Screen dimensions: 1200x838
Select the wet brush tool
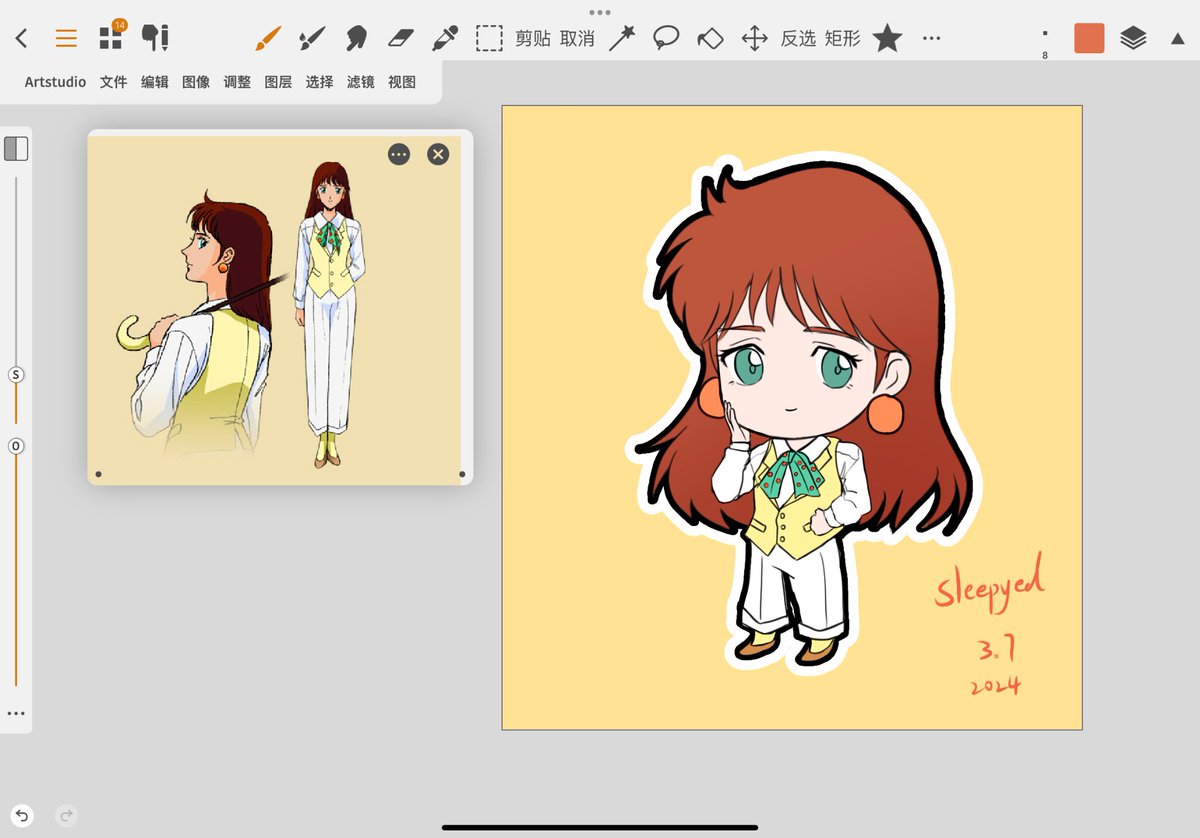coord(312,39)
